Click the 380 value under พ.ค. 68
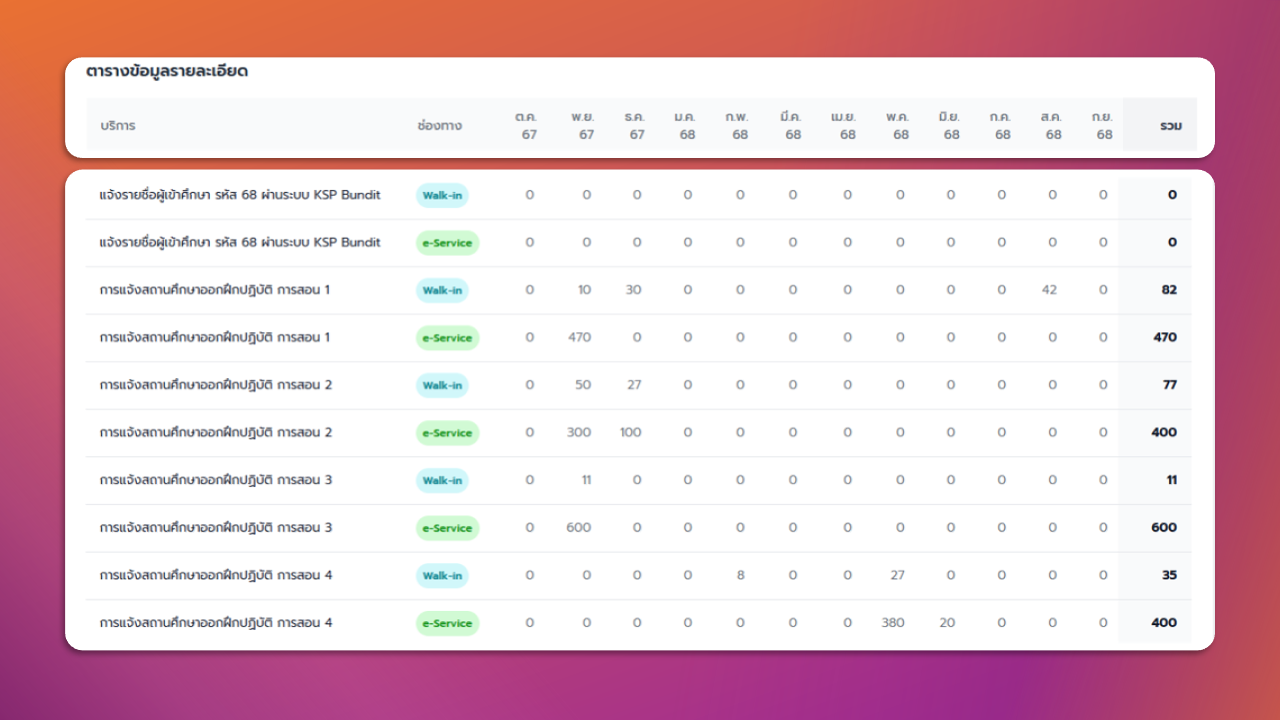 (x=893, y=623)
